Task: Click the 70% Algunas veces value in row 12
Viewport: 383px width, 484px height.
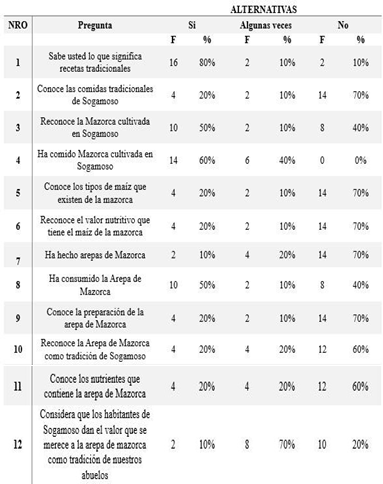Action: click(287, 444)
